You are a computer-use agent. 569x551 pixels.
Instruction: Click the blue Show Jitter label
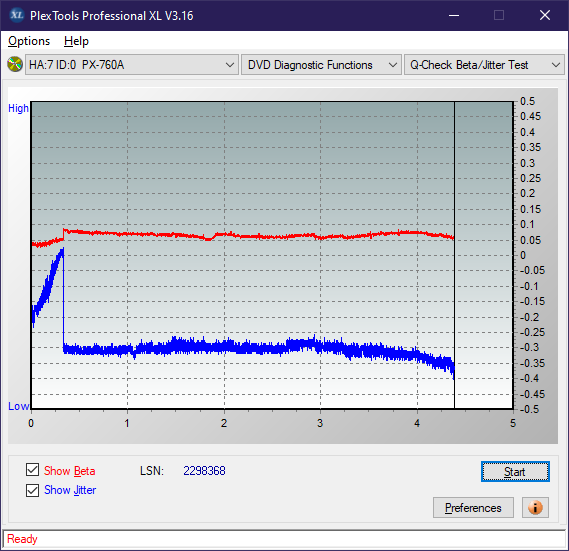tap(70, 490)
